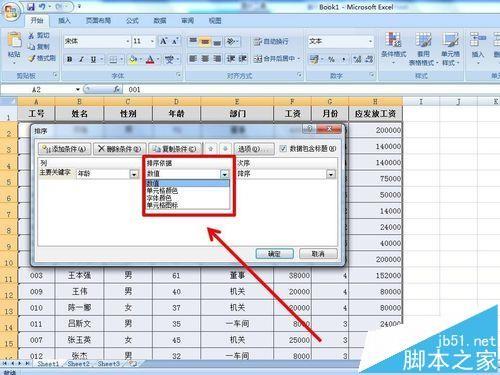Click the font color A icon
Viewport: 500px width, 375px height.
[150, 59]
